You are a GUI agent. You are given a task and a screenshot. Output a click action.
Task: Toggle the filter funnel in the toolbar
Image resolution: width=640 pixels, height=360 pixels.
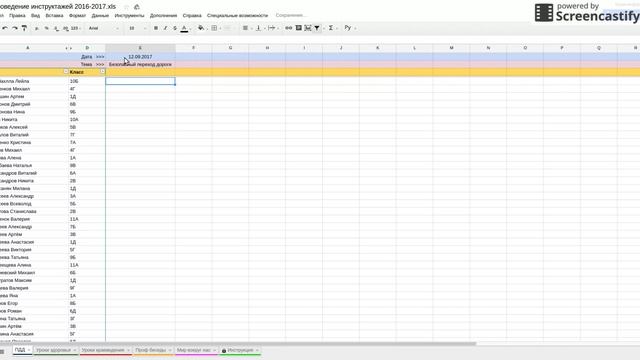(x=317, y=28)
